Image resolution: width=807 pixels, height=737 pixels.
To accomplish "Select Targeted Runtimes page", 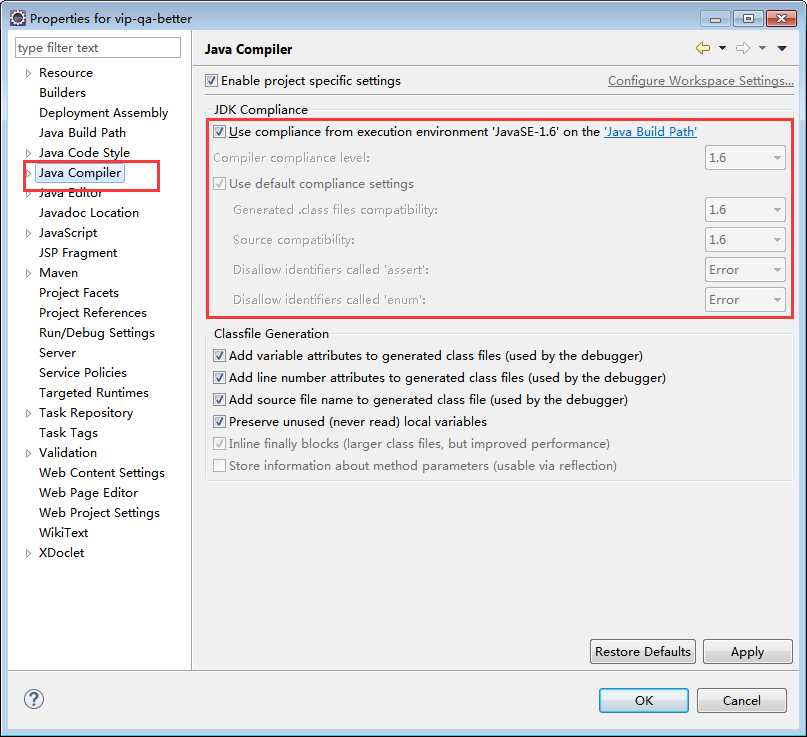I will (x=94, y=393).
